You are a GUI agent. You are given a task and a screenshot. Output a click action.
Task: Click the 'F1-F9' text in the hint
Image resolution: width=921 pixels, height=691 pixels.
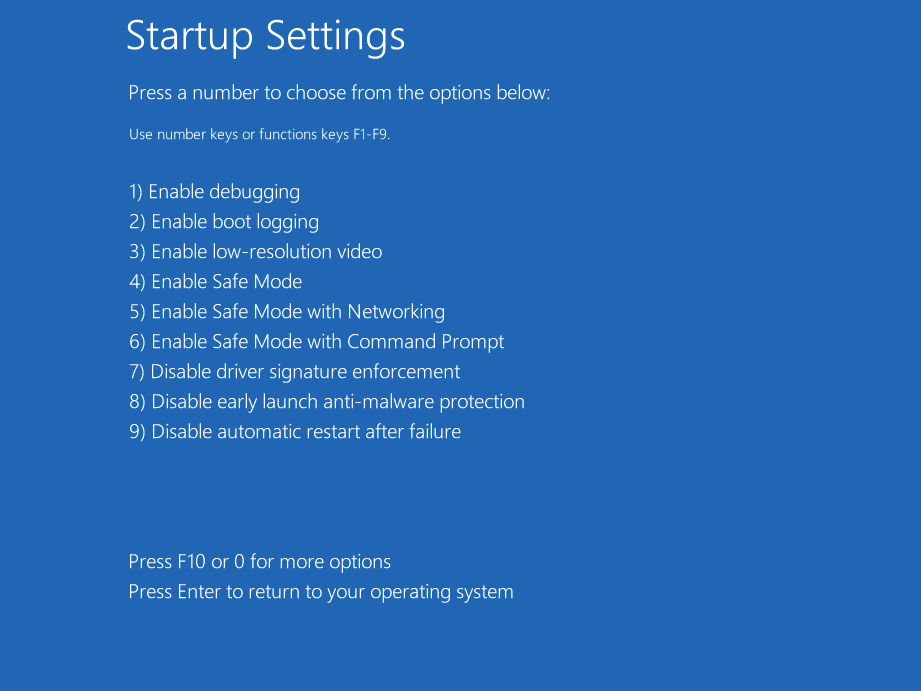tap(370, 134)
